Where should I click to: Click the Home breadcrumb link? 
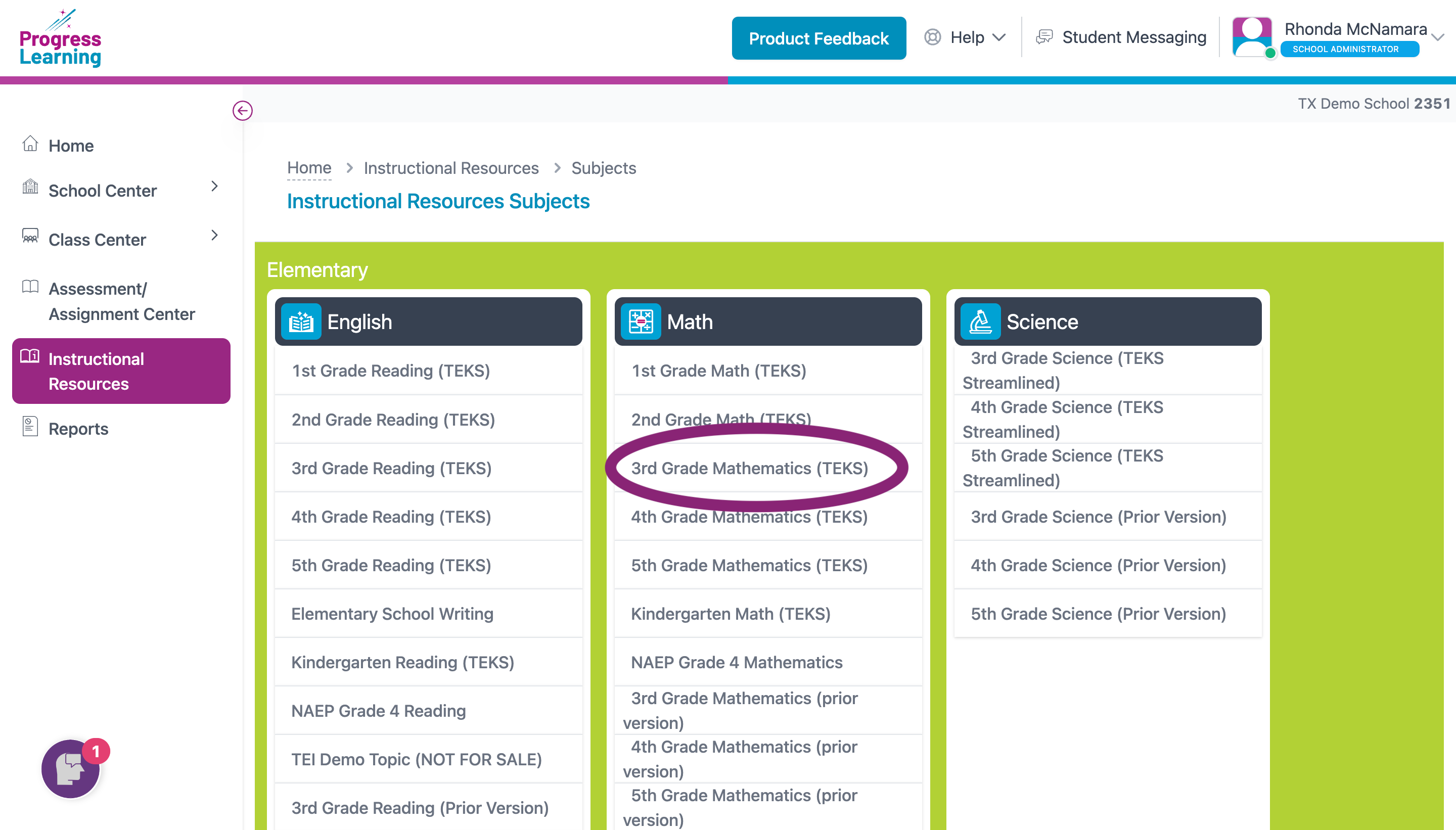[x=309, y=168]
